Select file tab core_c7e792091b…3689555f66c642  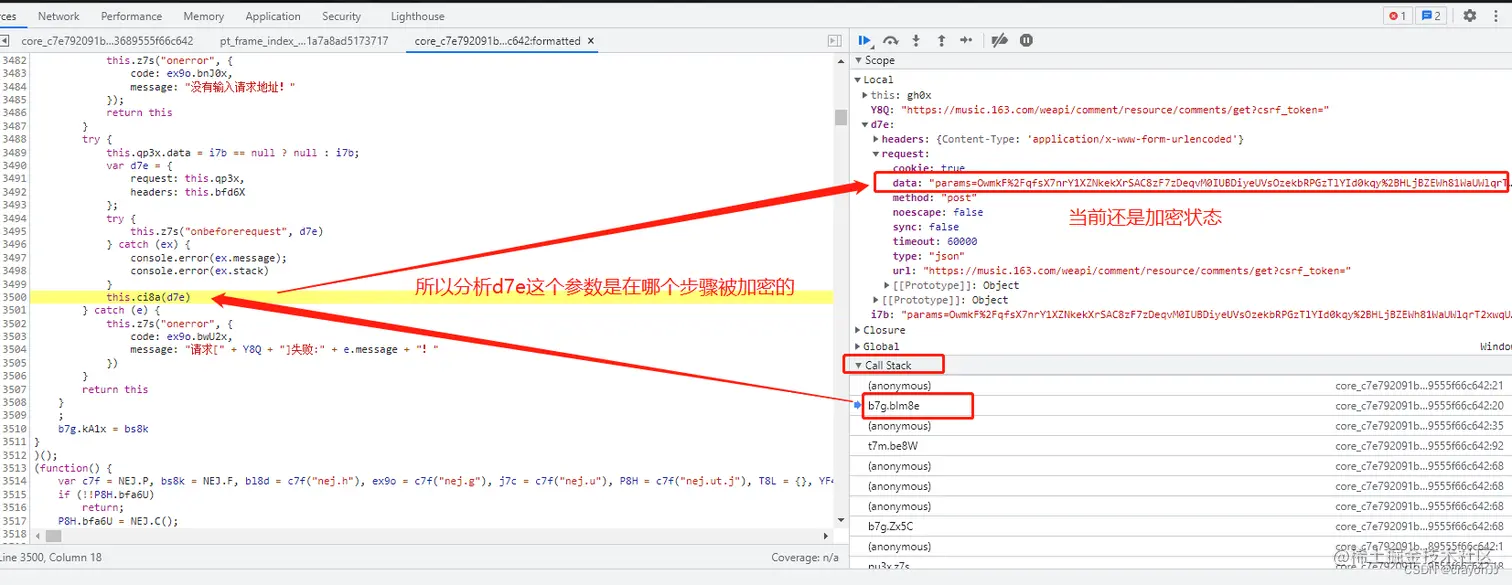[x=107, y=41]
